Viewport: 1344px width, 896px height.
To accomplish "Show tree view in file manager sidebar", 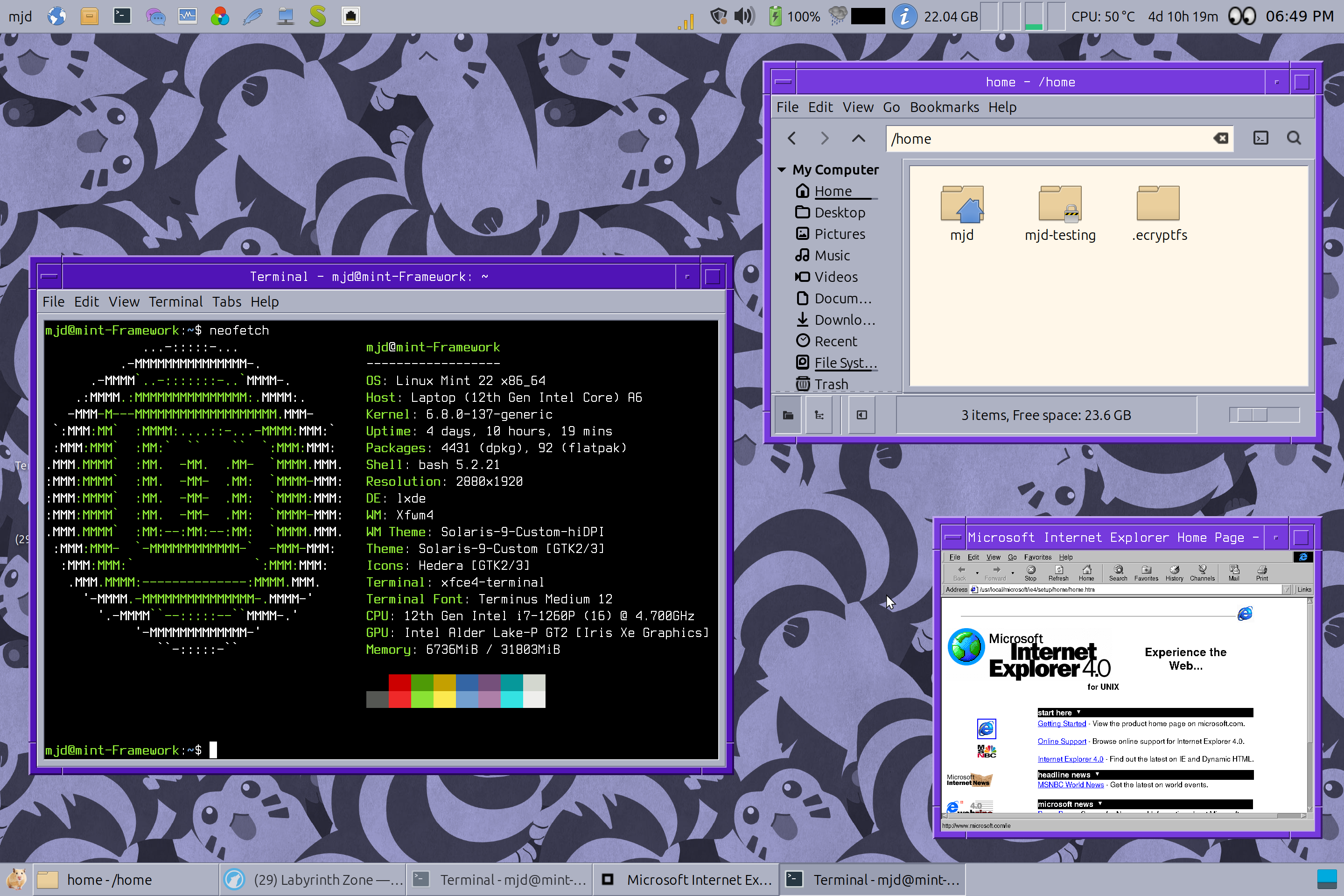I will [819, 415].
